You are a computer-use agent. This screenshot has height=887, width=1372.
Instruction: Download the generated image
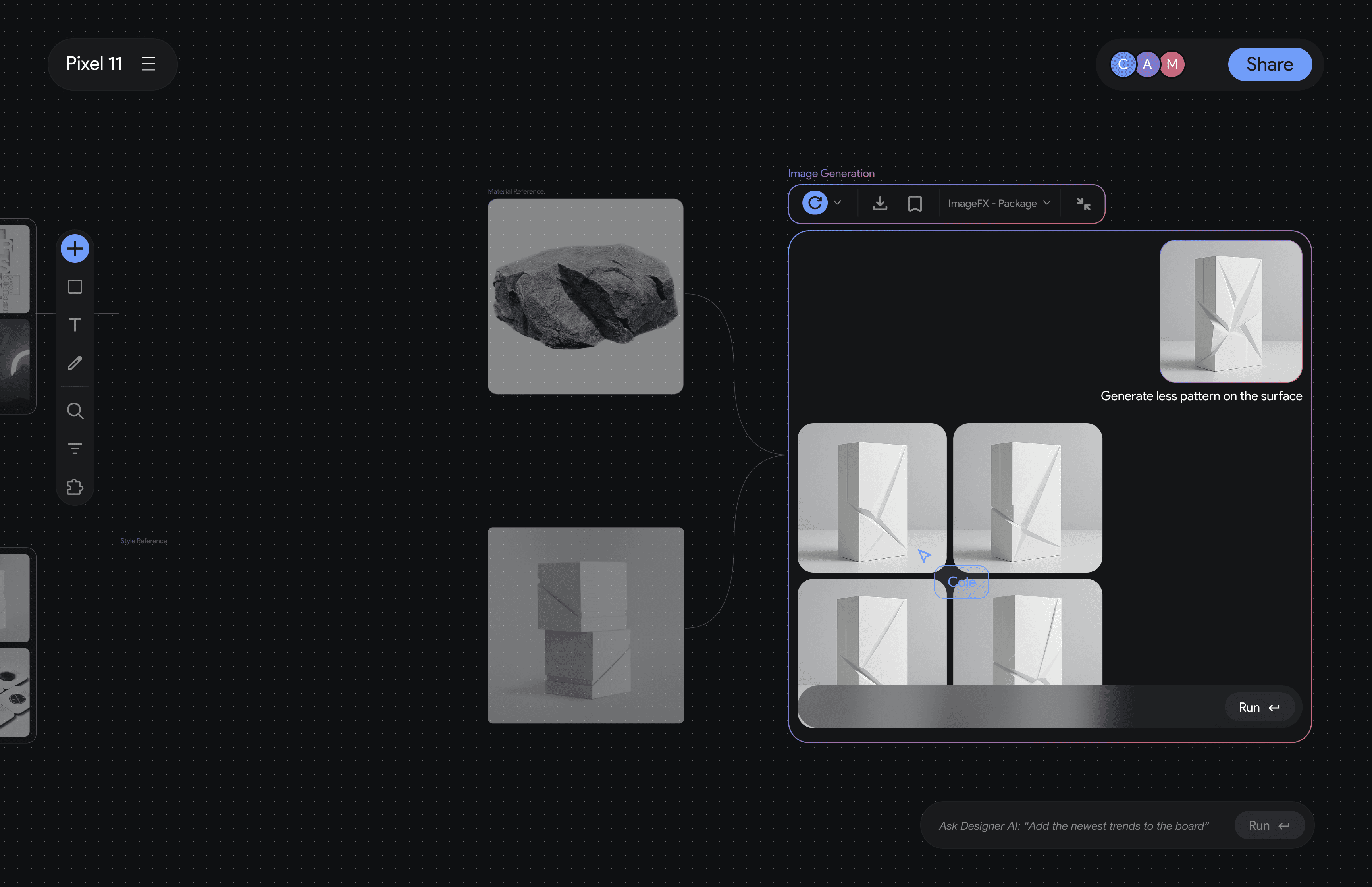pos(880,203)
